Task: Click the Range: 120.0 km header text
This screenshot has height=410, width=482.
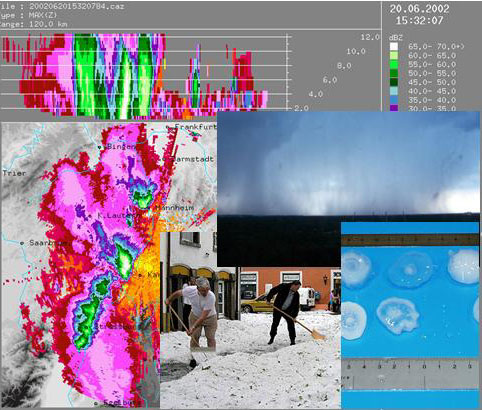Action: coord(33,24)
